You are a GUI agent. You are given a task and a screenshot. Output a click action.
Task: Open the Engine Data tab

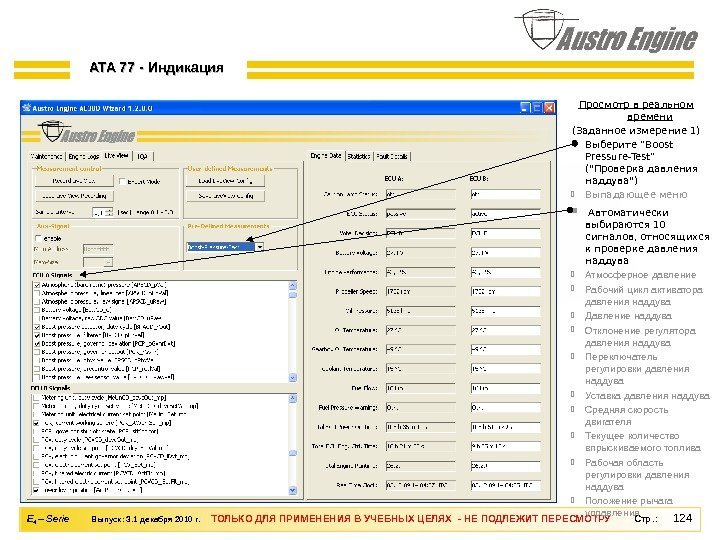326,156
